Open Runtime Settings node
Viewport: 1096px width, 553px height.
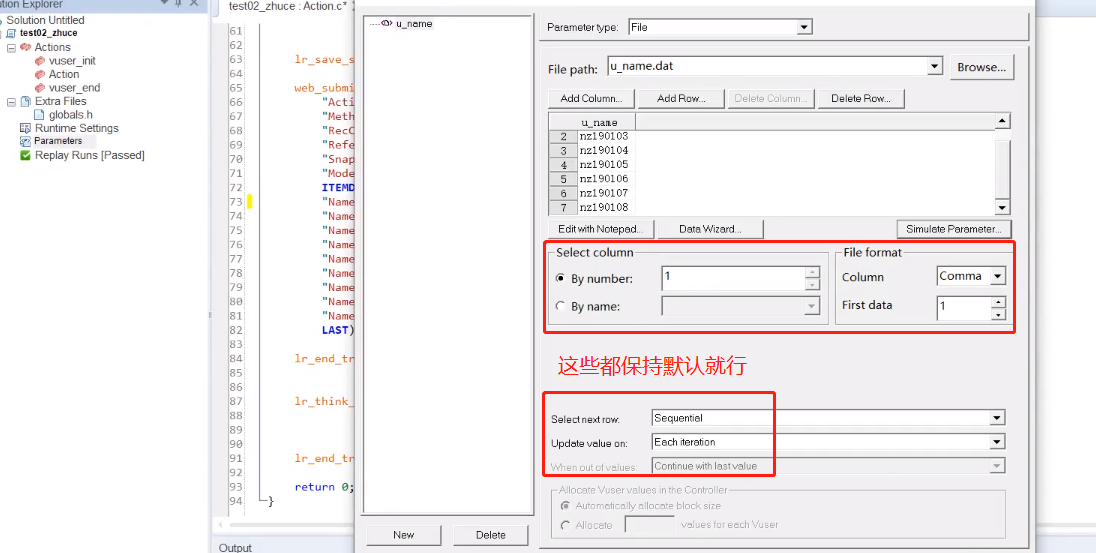coord(77,128)
